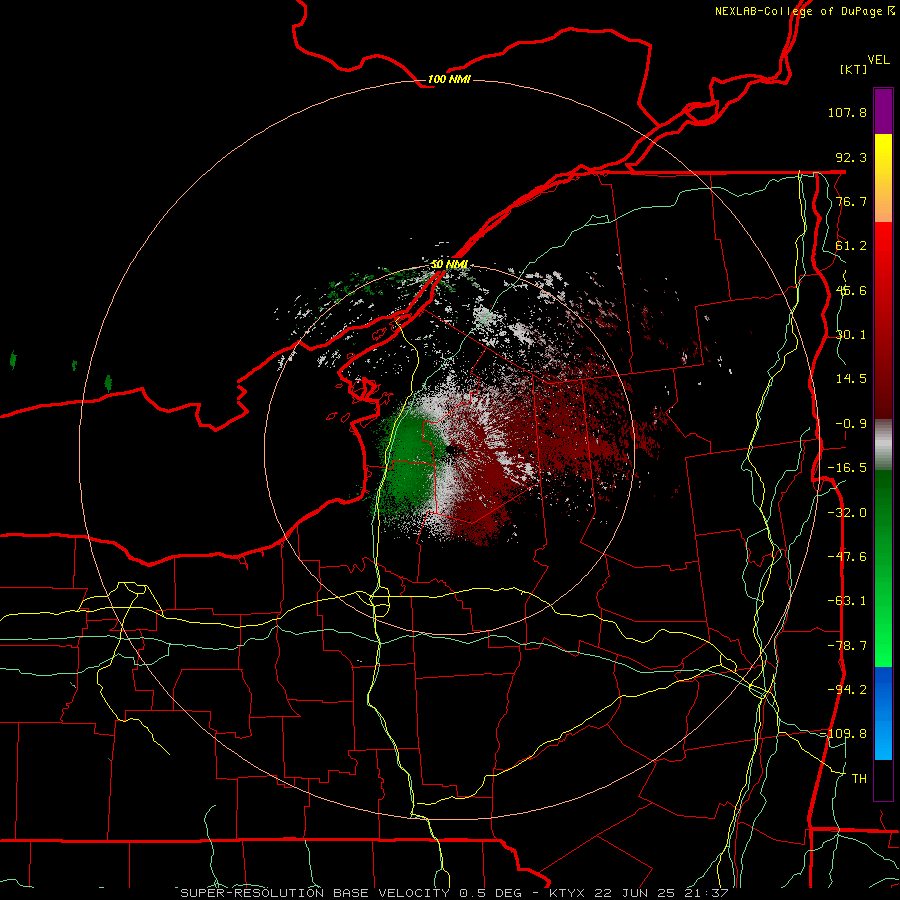Select the 14.5 value on velocity scale

(851, 379)
